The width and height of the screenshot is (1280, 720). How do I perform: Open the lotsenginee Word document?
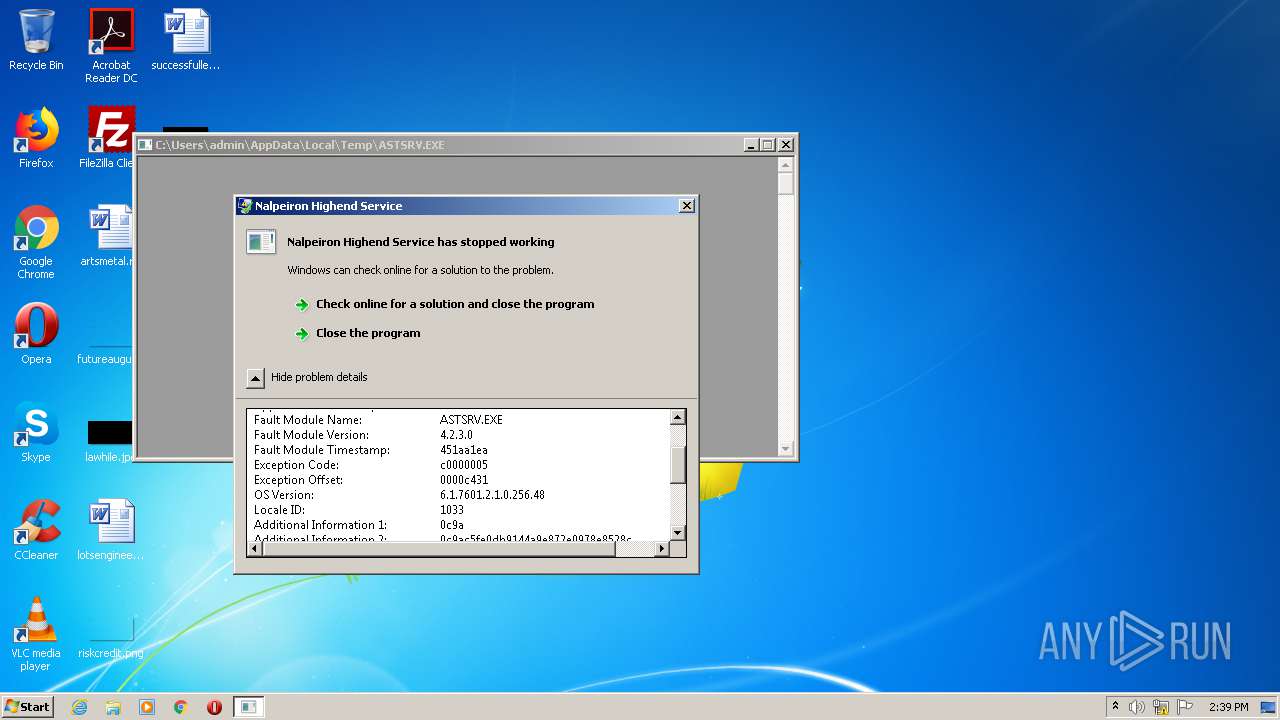[110, 530]
